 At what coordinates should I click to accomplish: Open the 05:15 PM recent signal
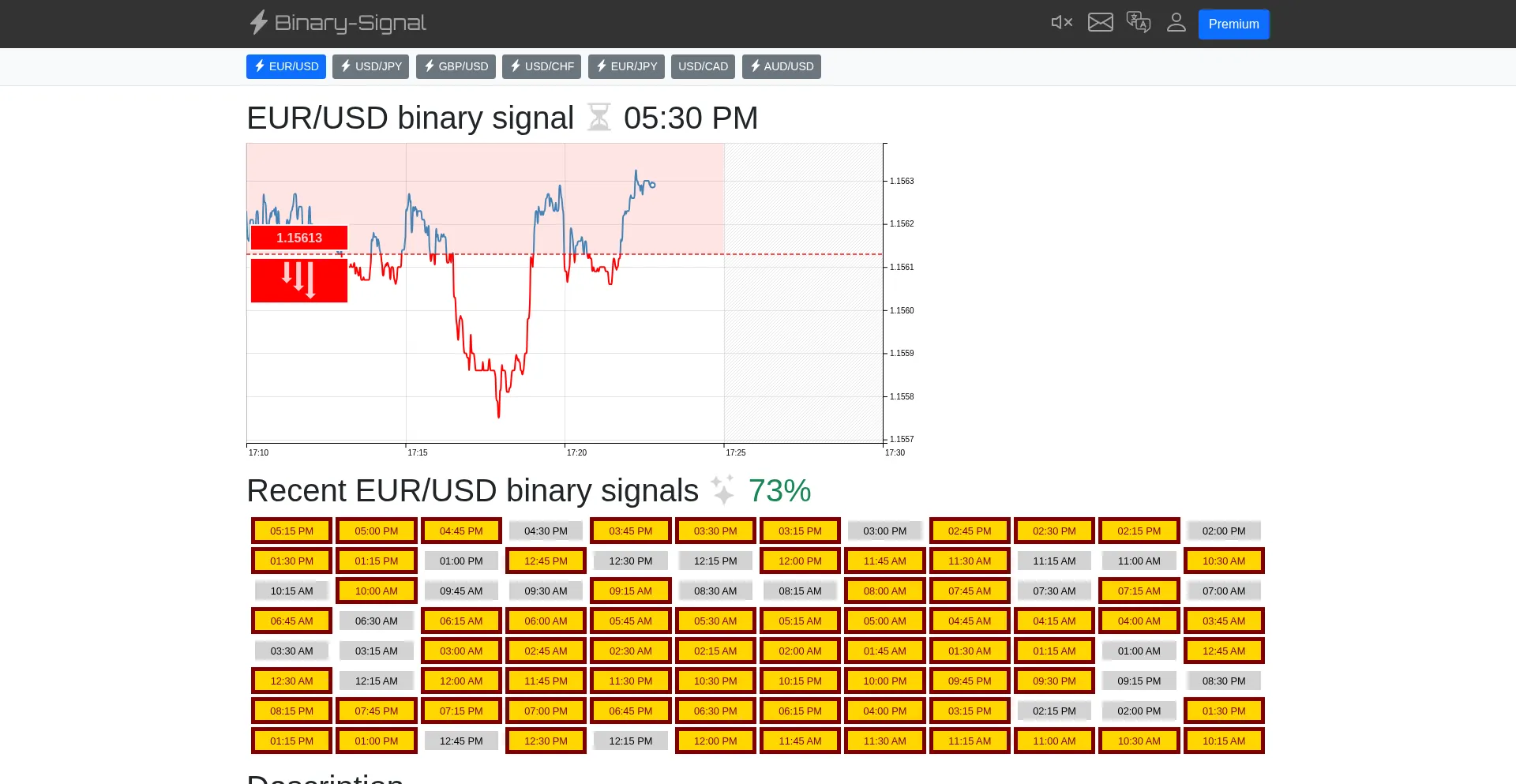click(x=291, y=531)
